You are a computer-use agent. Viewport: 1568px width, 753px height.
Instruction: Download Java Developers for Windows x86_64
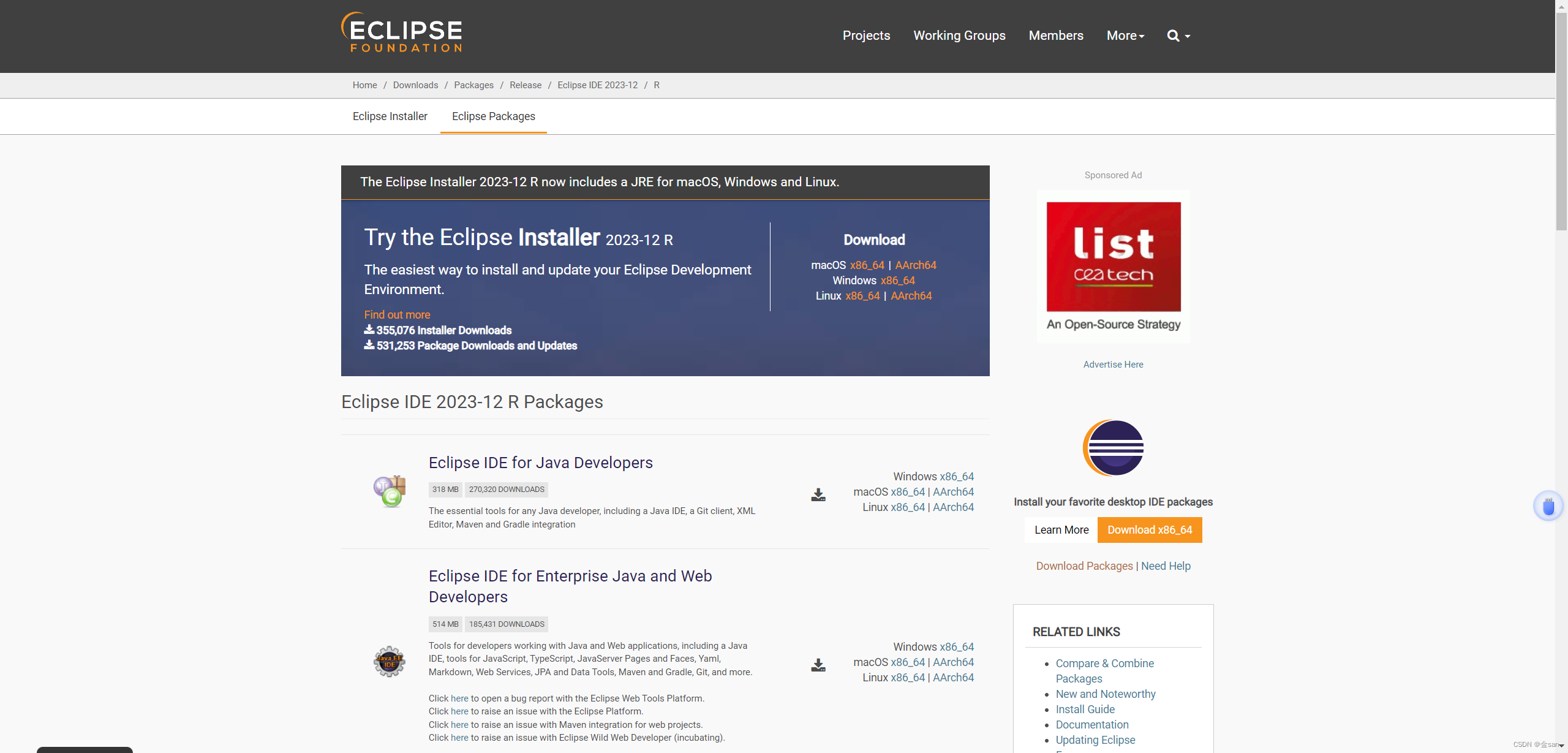(957, 477)
